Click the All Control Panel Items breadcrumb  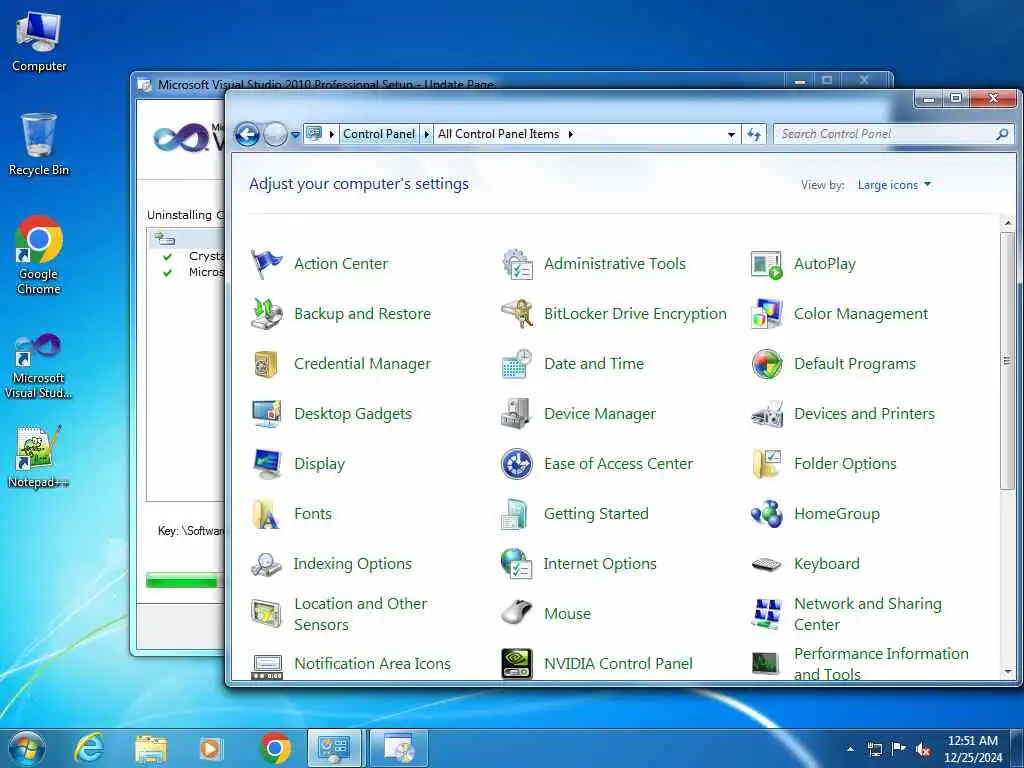click(498, 134)
